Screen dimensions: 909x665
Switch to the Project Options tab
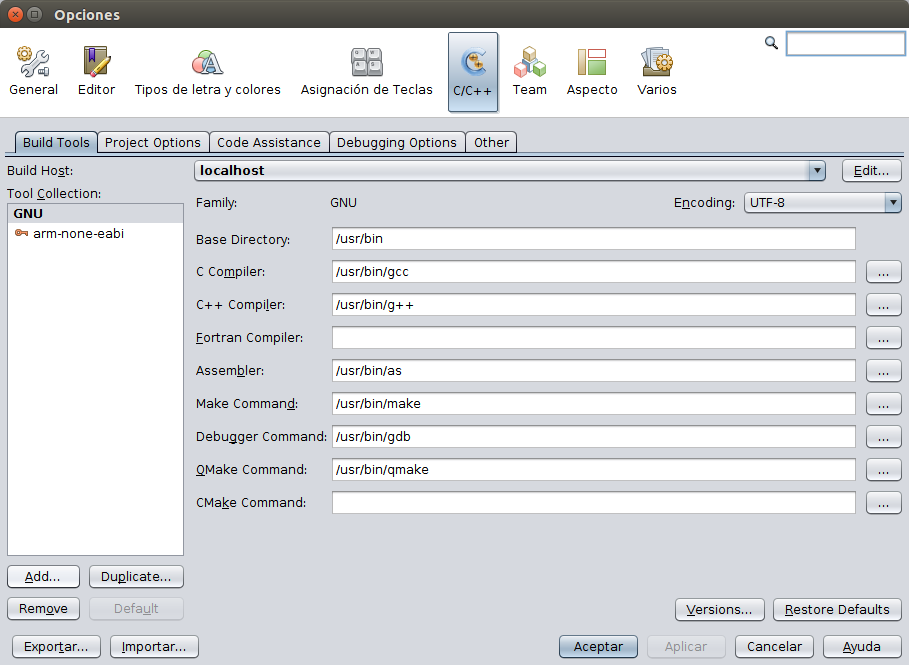152,142
